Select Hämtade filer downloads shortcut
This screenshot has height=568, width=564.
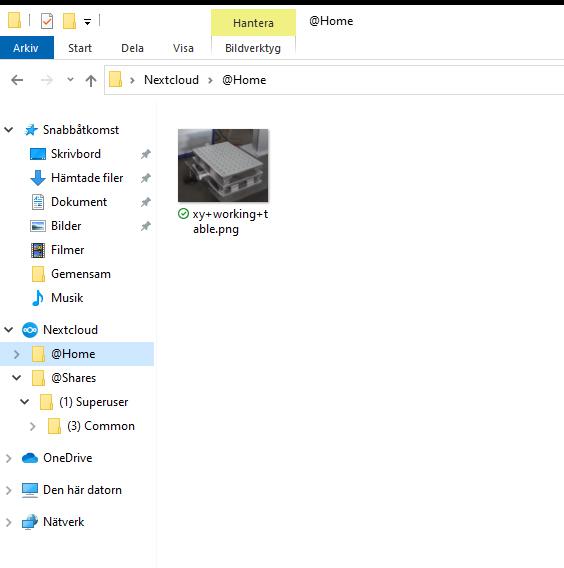87,178
